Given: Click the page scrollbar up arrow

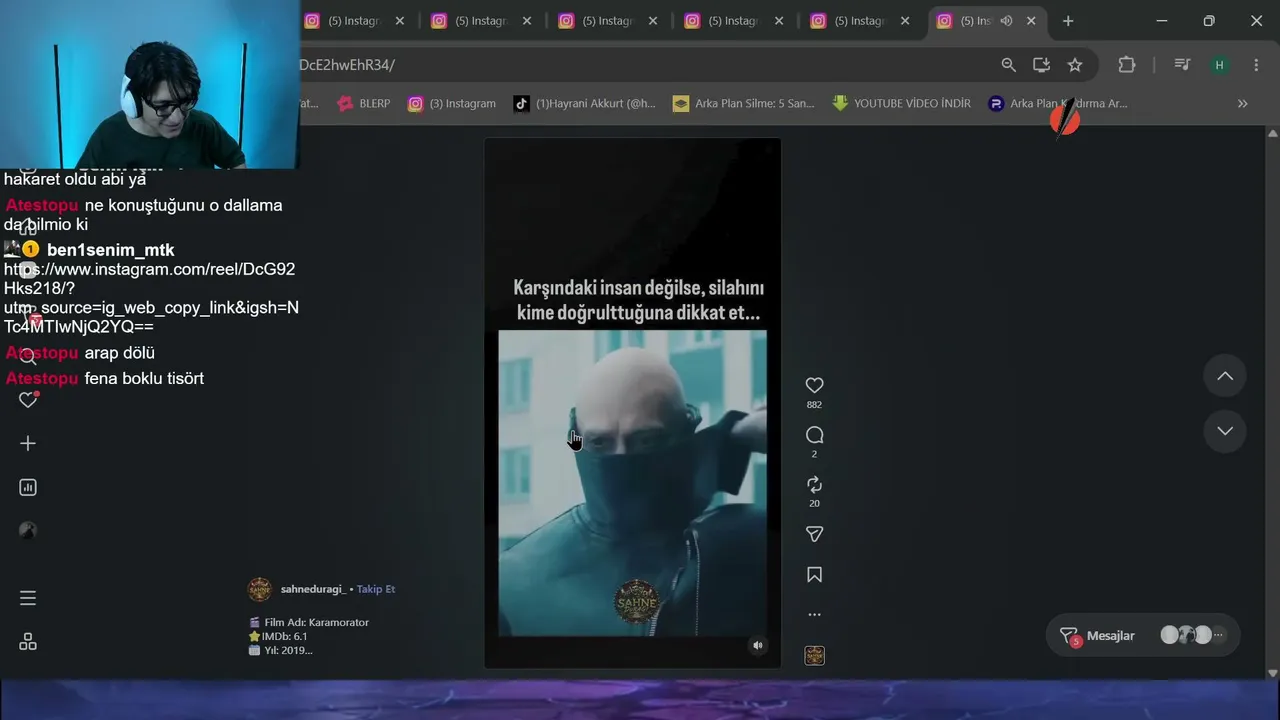Looking at the screenshot, I should point(1272,133).
